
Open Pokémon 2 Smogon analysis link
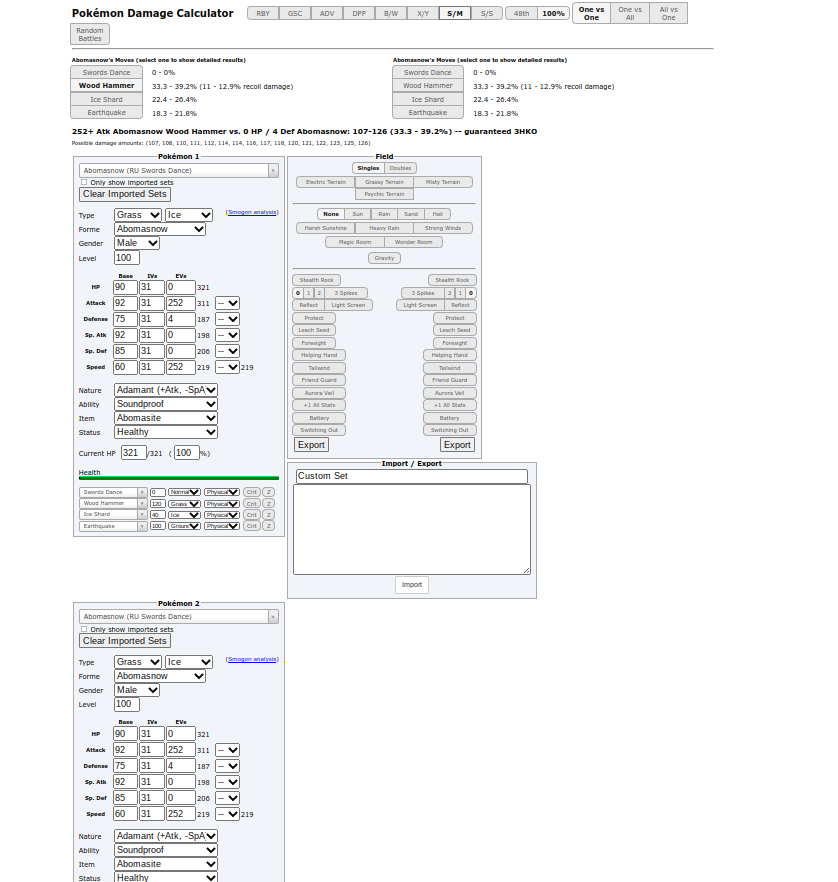252,659
